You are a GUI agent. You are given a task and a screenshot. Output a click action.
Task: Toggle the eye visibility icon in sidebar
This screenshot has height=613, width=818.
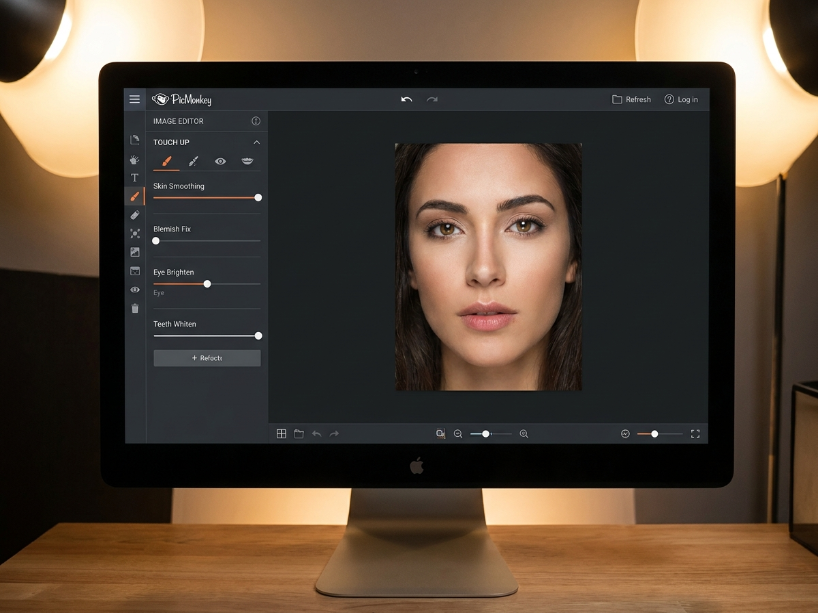point(135,290)
